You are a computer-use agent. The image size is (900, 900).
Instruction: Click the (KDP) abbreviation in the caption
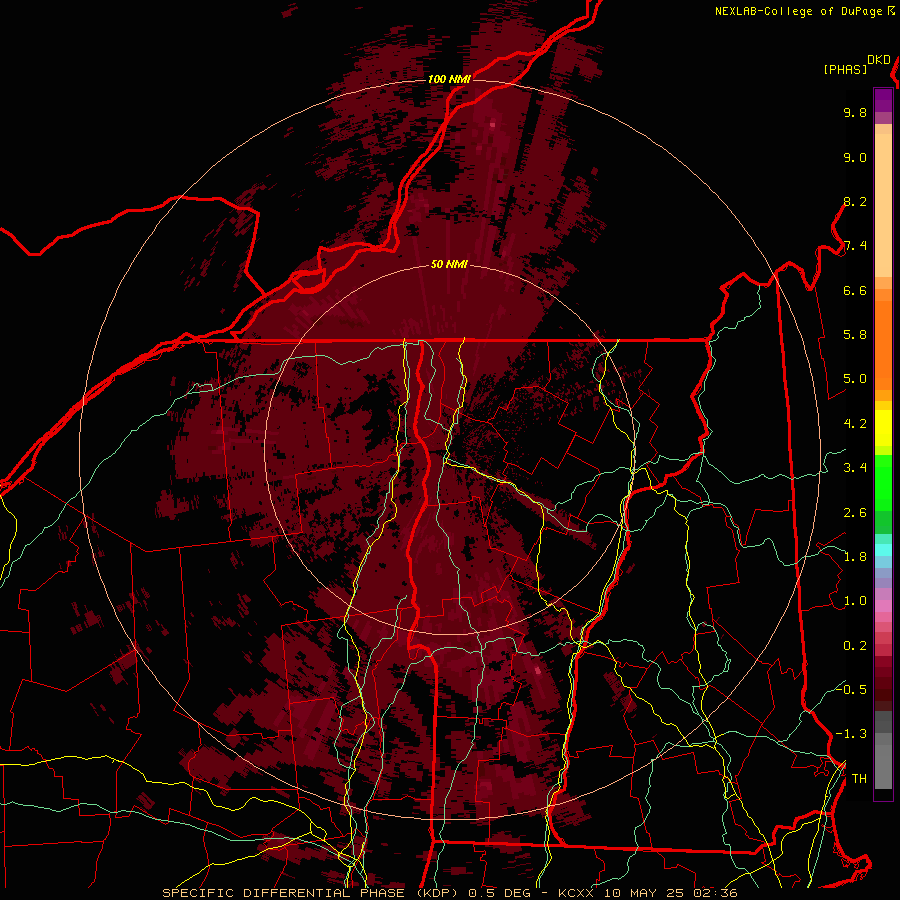[x=438, y=893]
